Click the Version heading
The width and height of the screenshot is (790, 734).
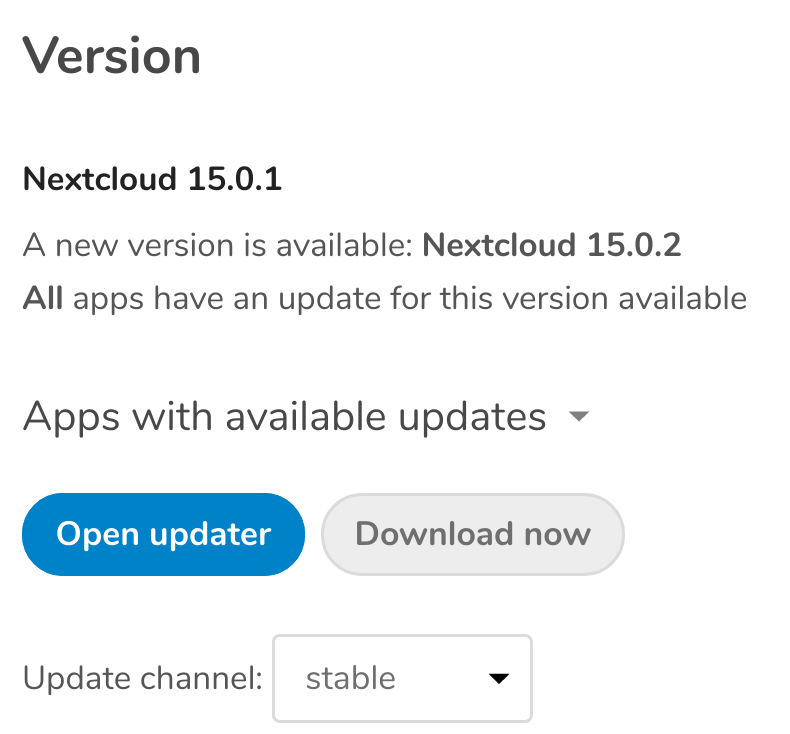click(112, 56)
